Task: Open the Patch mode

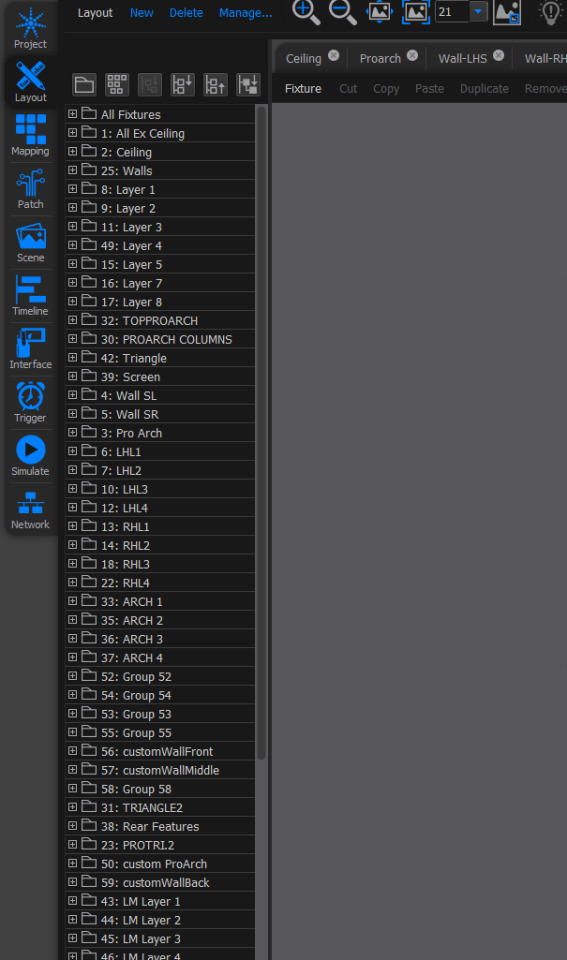Action: [30, 189]
